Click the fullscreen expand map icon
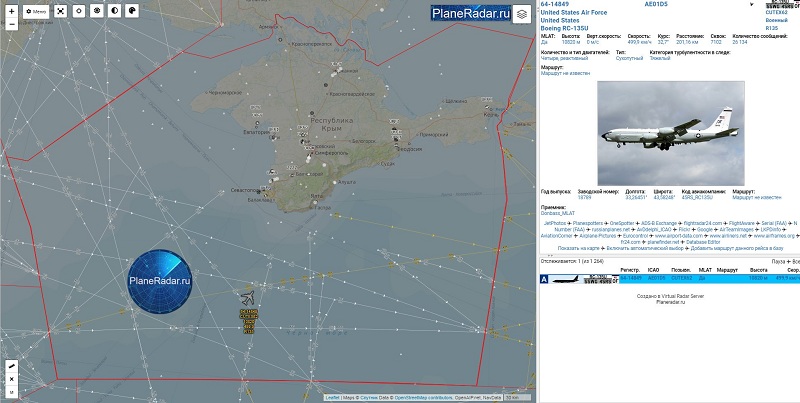The height and width of the screenshot is (403, 800). pyautogui.click(x=60, y=11)
